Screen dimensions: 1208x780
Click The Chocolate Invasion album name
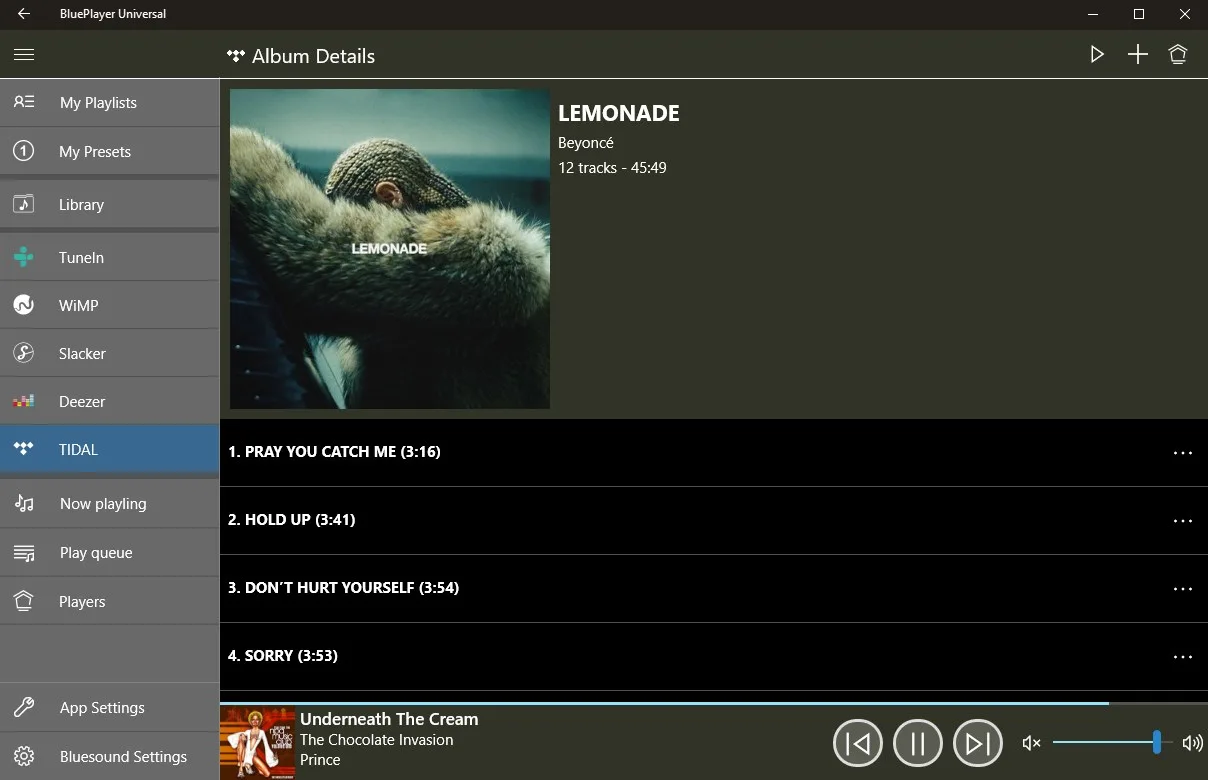coord(376,740)
